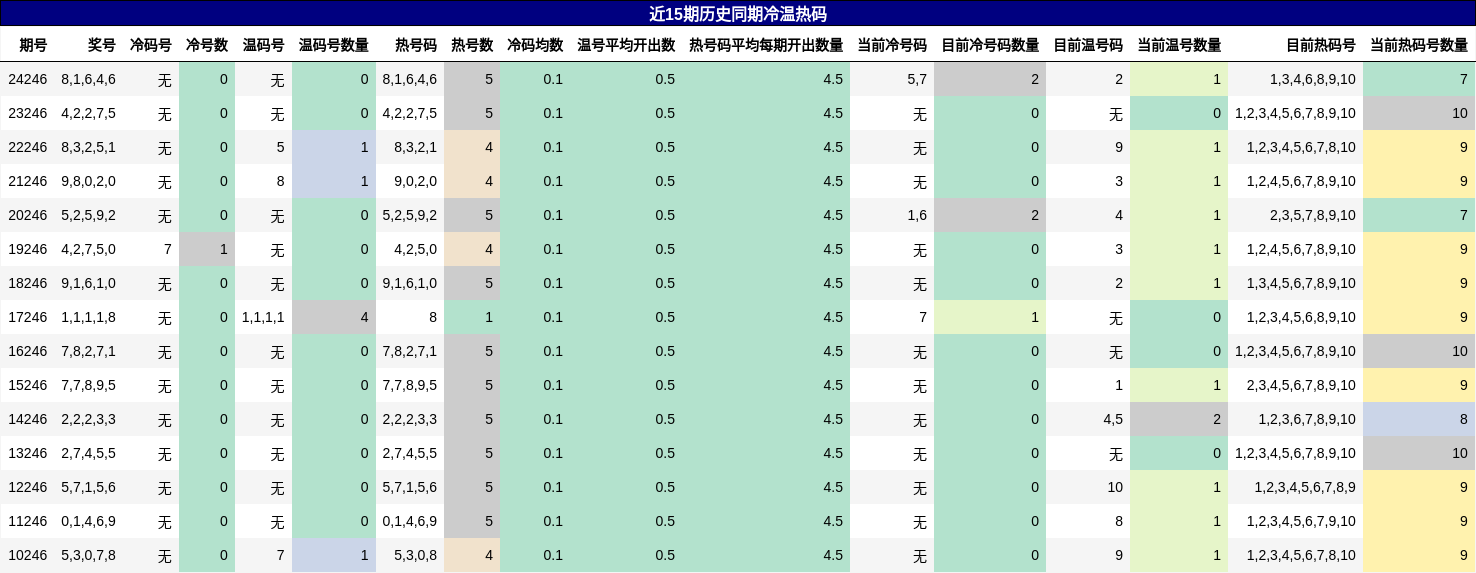Click period number 24246
The height and width of the screenshot is (573, 1476).
(27, 79)
